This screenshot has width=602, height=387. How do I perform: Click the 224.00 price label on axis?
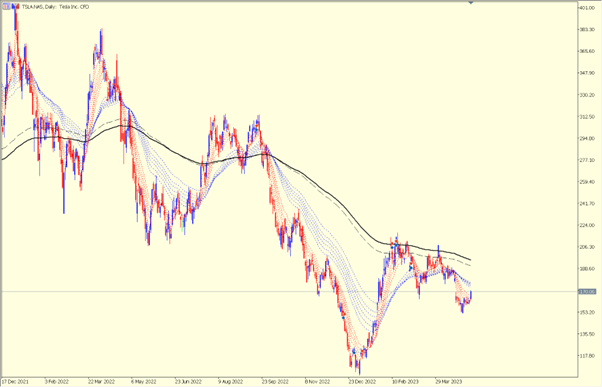tap(587, 225)
